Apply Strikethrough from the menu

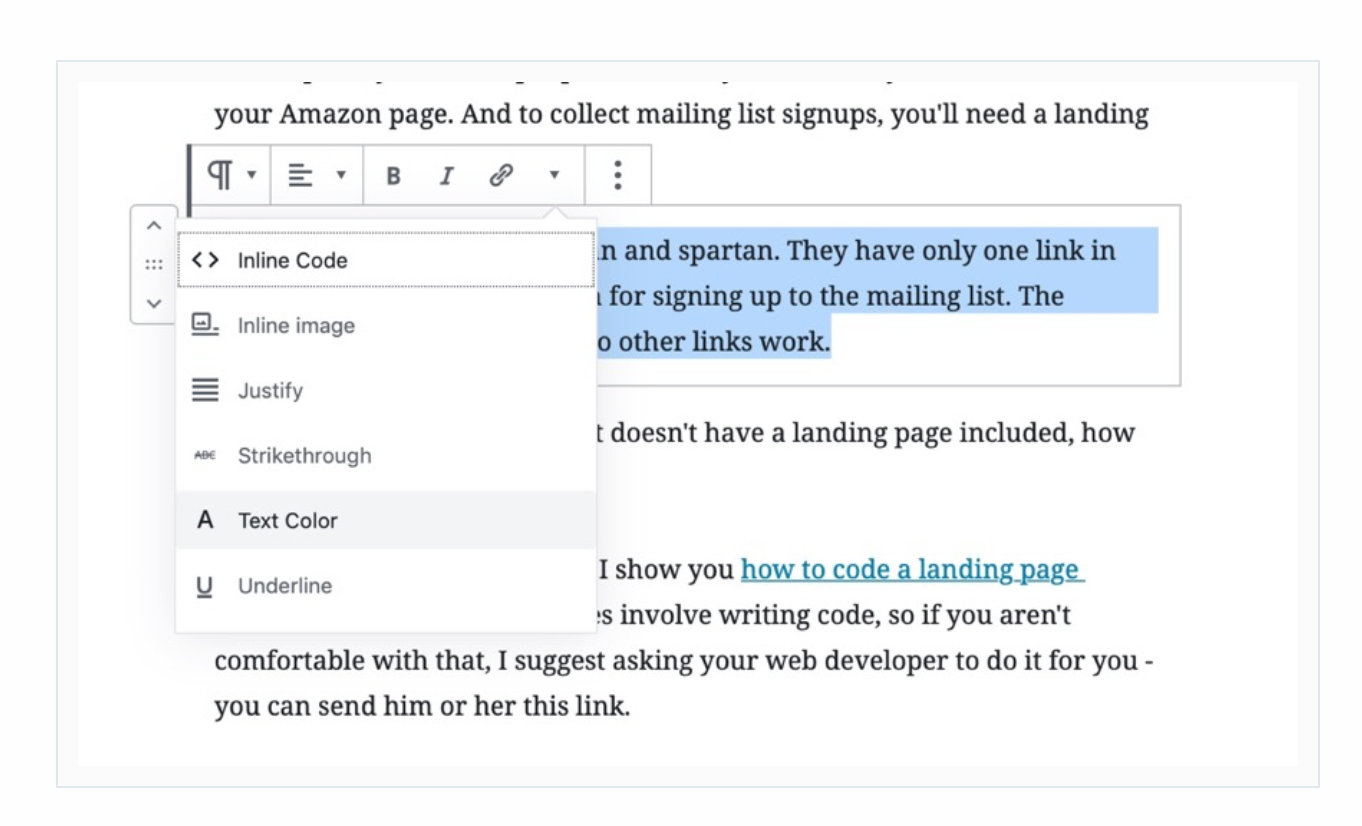pos(386,456)
